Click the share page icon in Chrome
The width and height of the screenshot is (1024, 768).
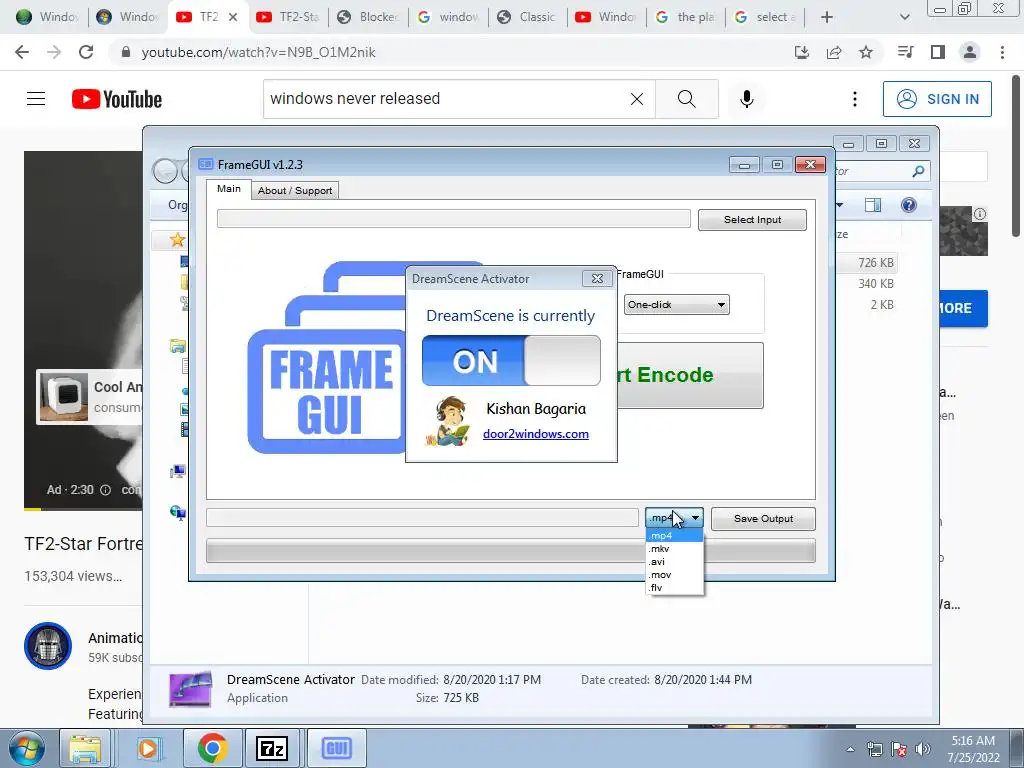pyautogui.click(x=834, y=52)
